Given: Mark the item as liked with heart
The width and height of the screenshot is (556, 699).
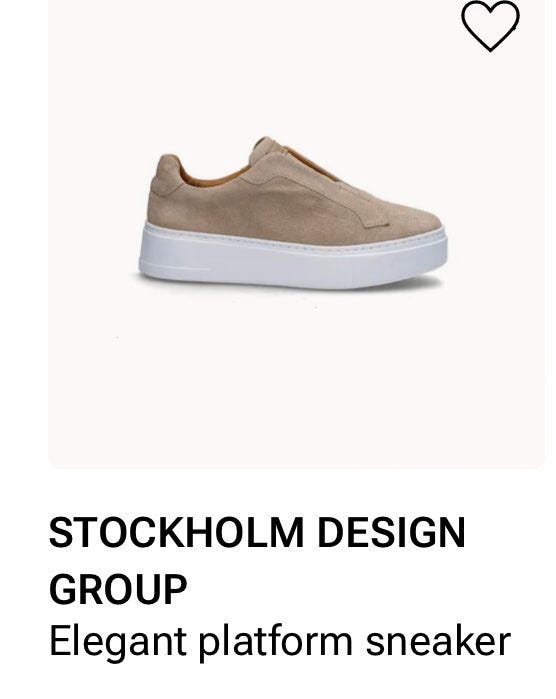Looking at the screenshot, I should (x=490, y=25).
